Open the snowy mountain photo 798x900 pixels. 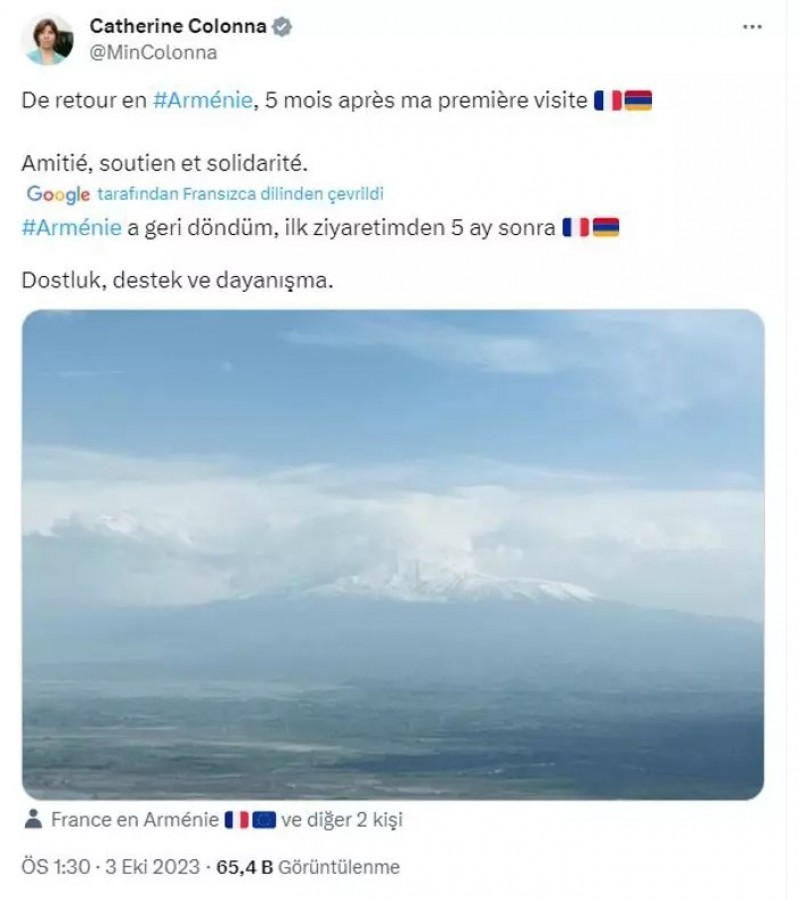(393, 554)
